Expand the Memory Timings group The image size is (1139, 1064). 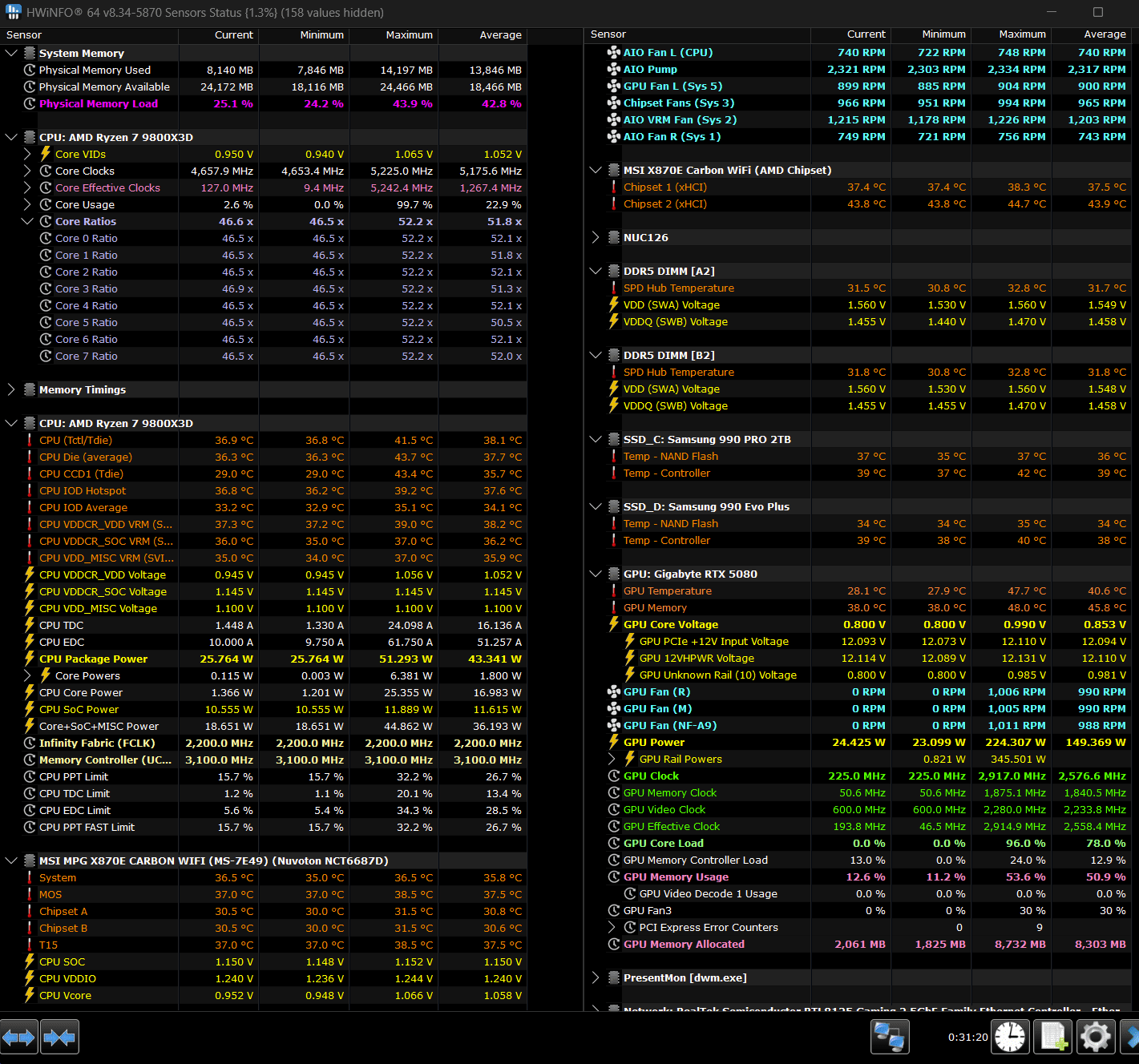click(11, 390)
